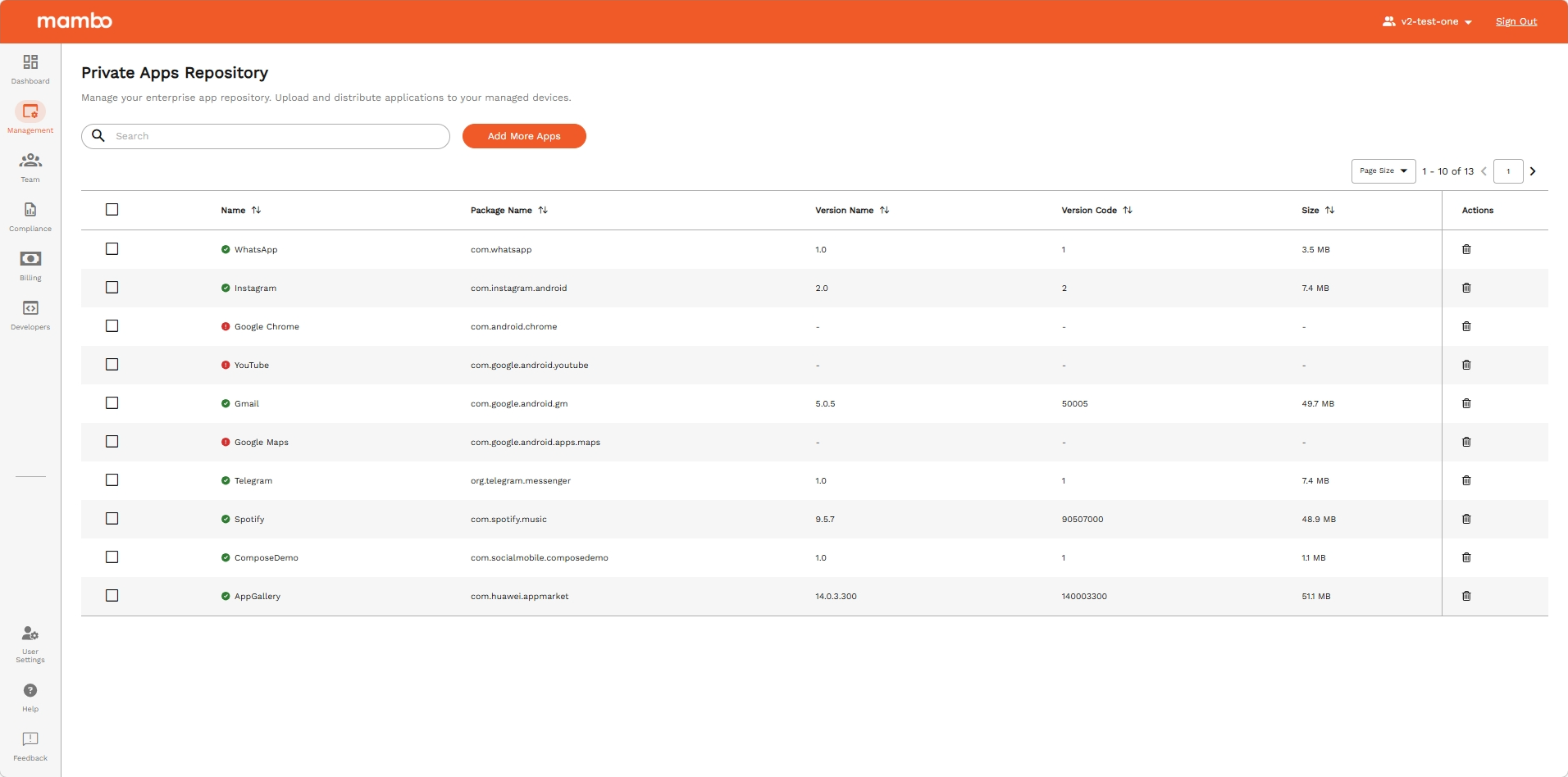The width and height of the screenshot is (1568, 777).
Task: Click the com.spotify.music package name
Action: tap(508, 520)
